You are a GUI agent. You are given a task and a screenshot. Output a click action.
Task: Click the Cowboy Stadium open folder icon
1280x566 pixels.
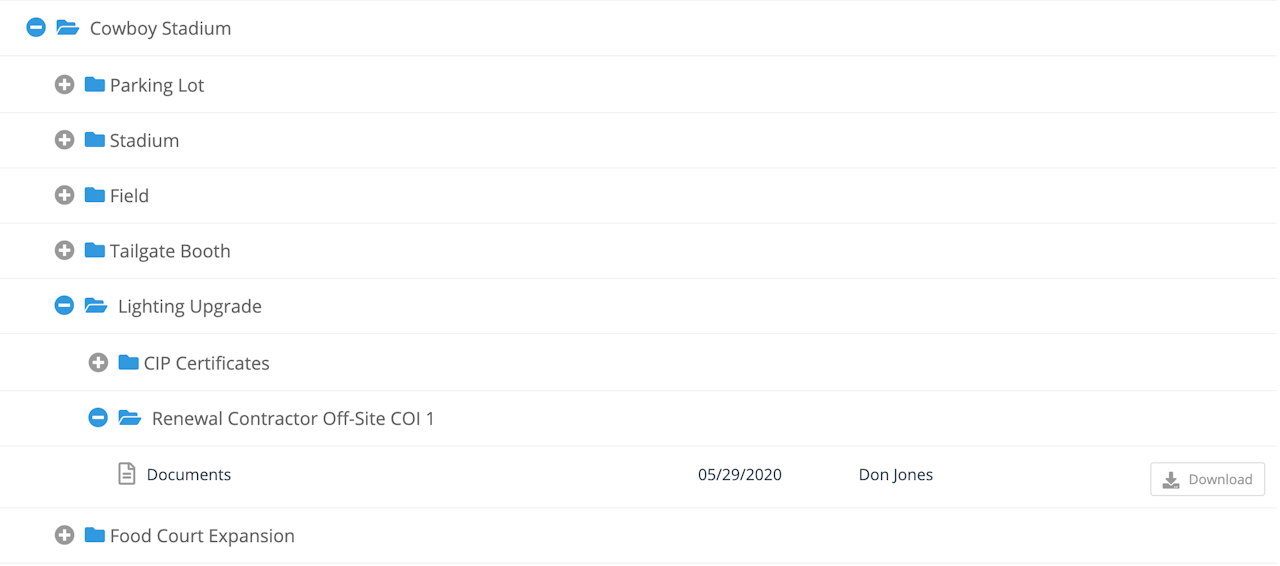(68, 28)
